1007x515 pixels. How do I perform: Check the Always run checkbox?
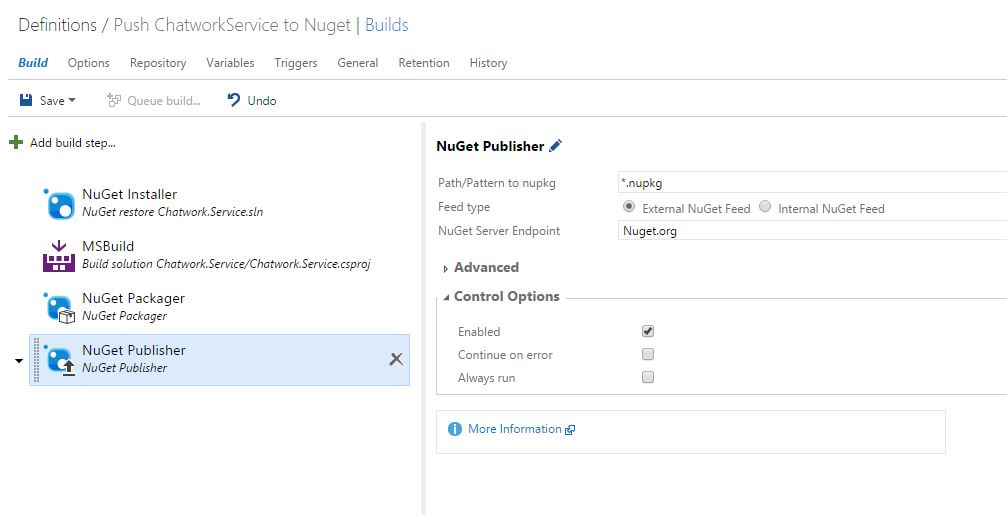coord(648,378)
